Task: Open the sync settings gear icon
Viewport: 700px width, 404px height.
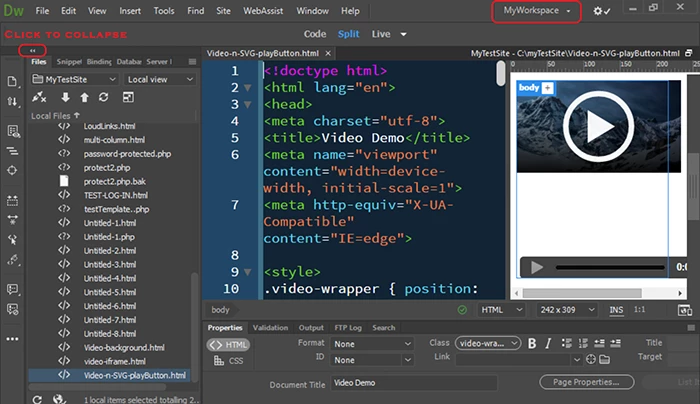Action: [x=601, y=11]
